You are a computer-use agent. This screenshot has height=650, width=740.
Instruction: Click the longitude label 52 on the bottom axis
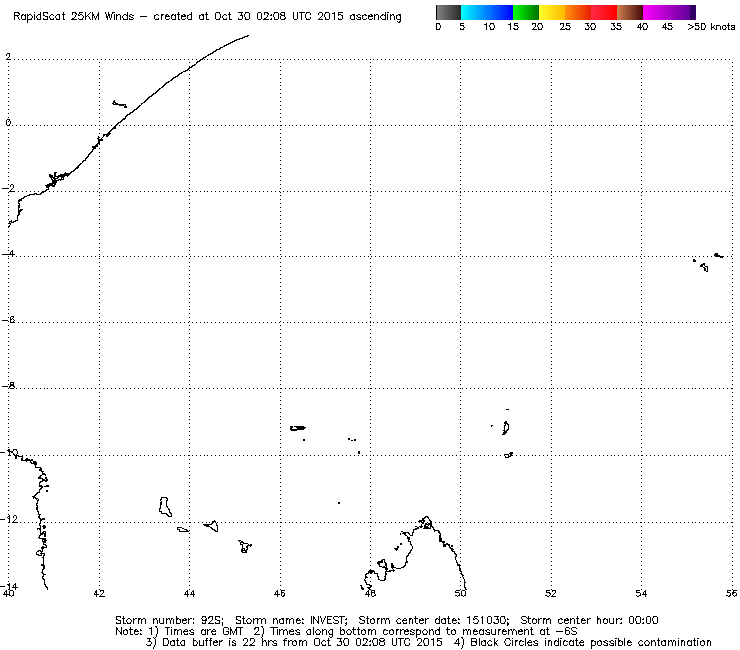click(x=551, y=594)
